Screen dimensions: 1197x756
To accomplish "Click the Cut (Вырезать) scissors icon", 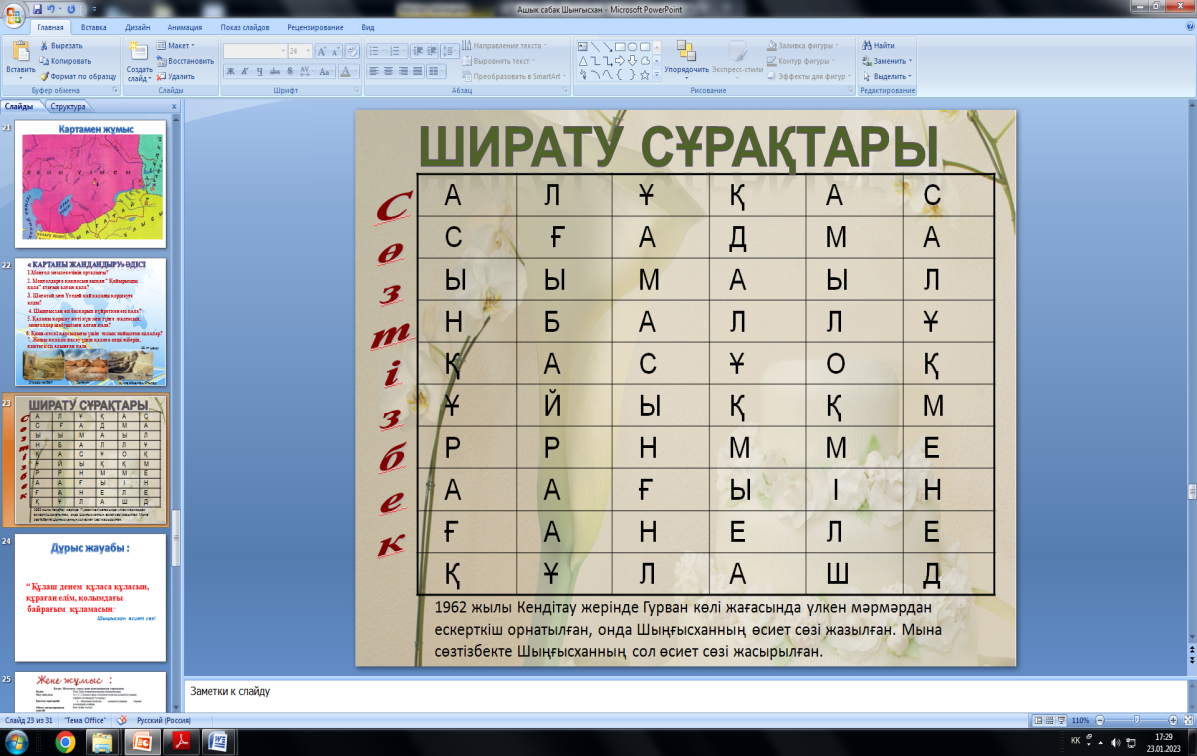I will point(44,46).
